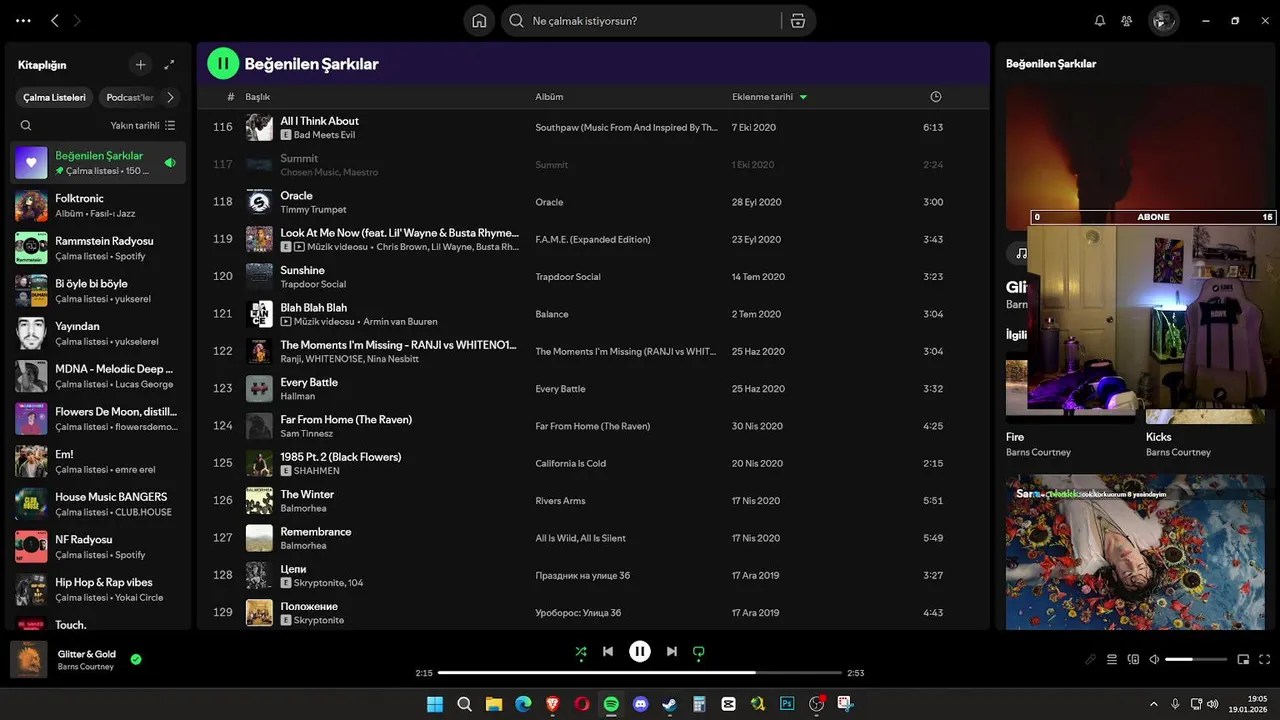Open connect to a device icon

pos(1133,659)
